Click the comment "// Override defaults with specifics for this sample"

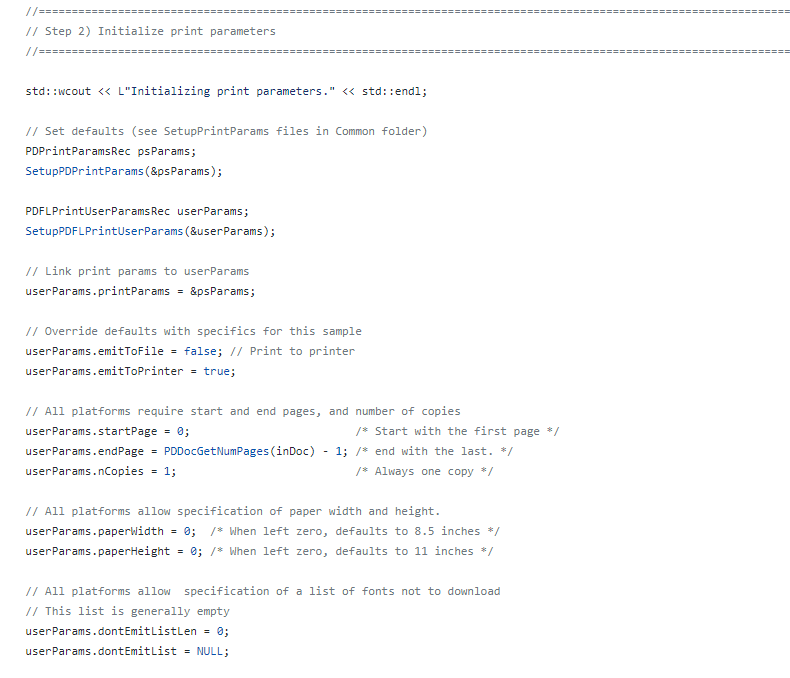(193, 331)
